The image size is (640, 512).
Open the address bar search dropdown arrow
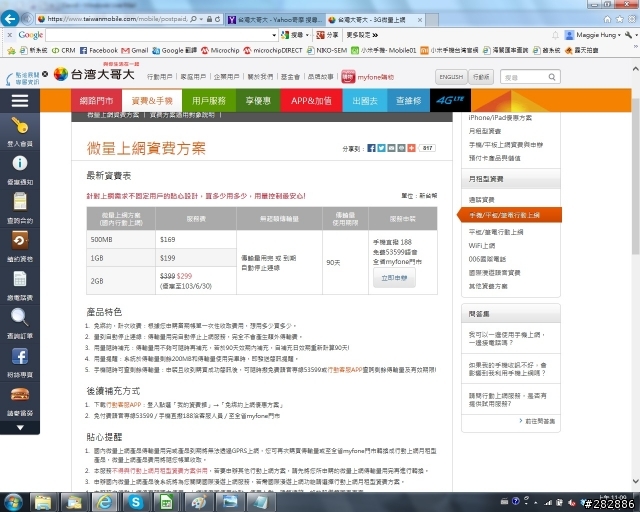click(x=201, y=19)
